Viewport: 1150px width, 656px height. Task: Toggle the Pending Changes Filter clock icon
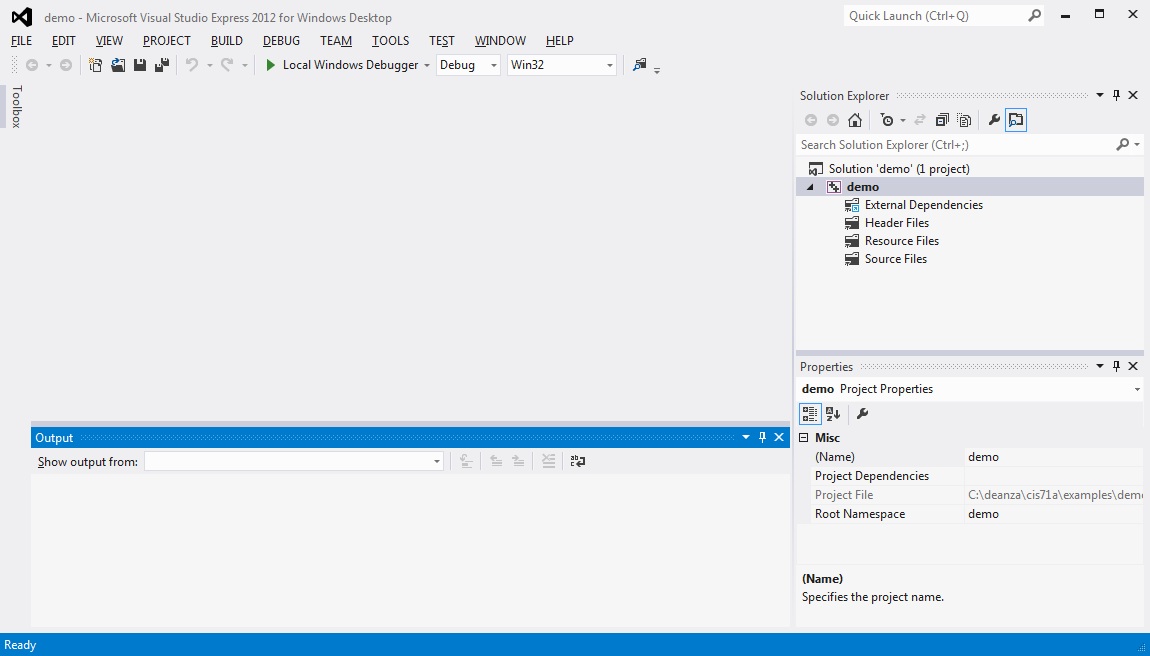point(887,120)
